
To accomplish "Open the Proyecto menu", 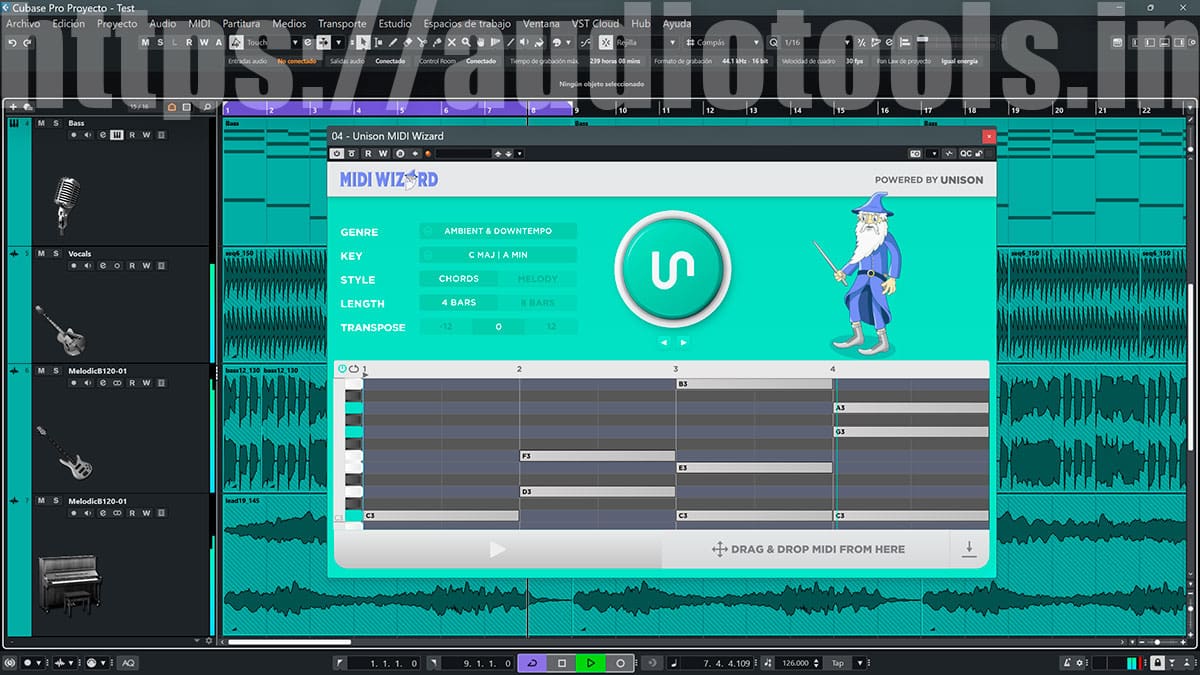I will (117, 23).
